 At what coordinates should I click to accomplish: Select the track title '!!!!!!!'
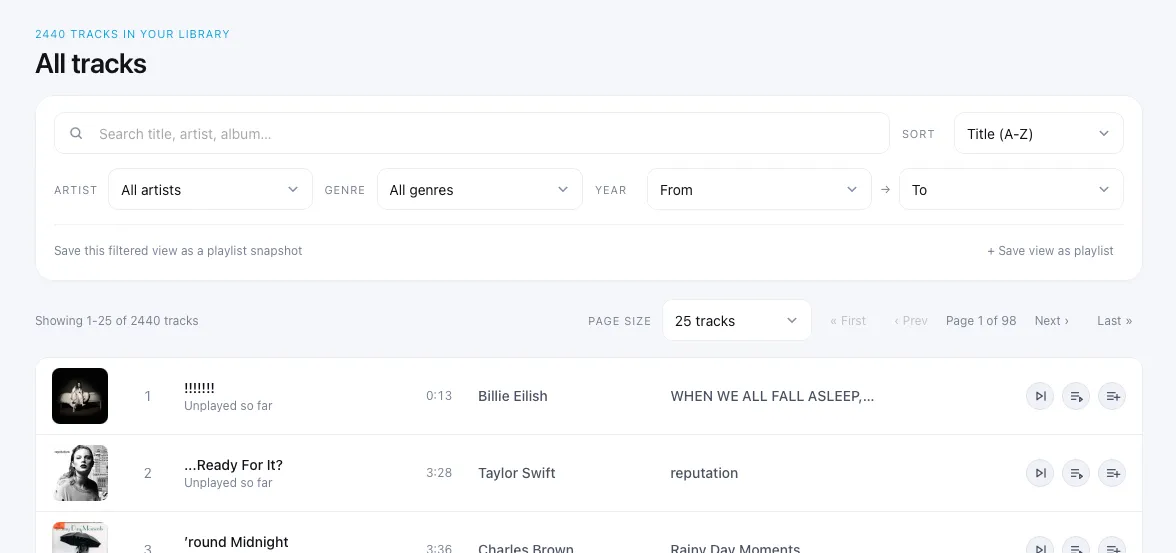200,387
